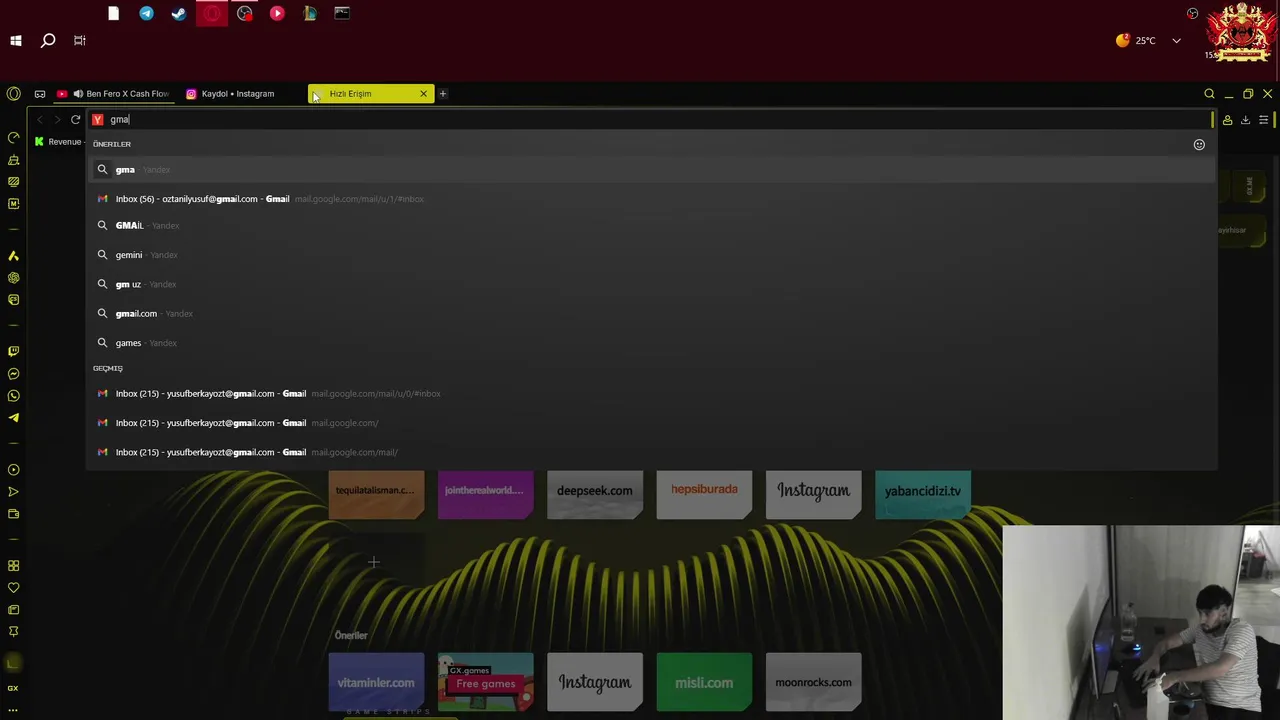Click the chat bubble sidebar icon below ChatGPT
The width and height of the screenshot is (1280, 720).
(13, 300)
